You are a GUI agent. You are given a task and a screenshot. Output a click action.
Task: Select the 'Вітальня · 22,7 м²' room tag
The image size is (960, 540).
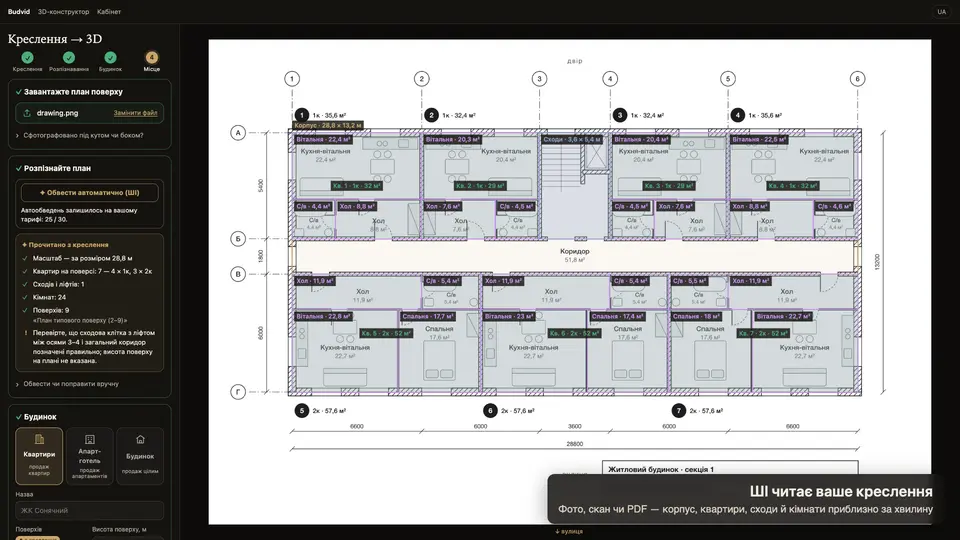click(x=783, y=317)
